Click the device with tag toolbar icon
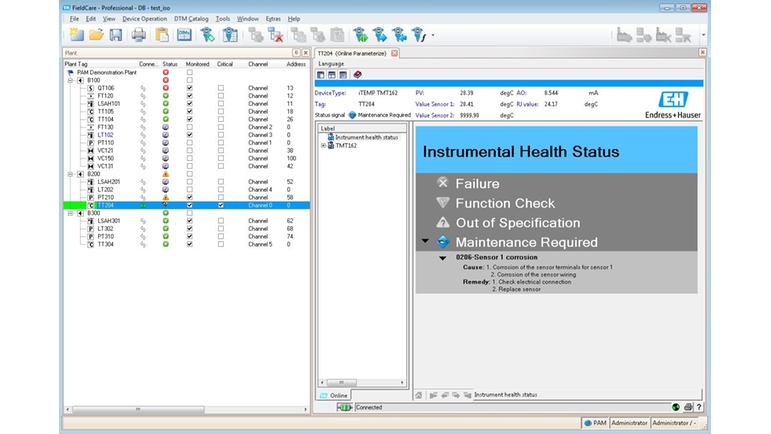Image resolution: width=771 pixels, height=434 pixels. point(208,35)
